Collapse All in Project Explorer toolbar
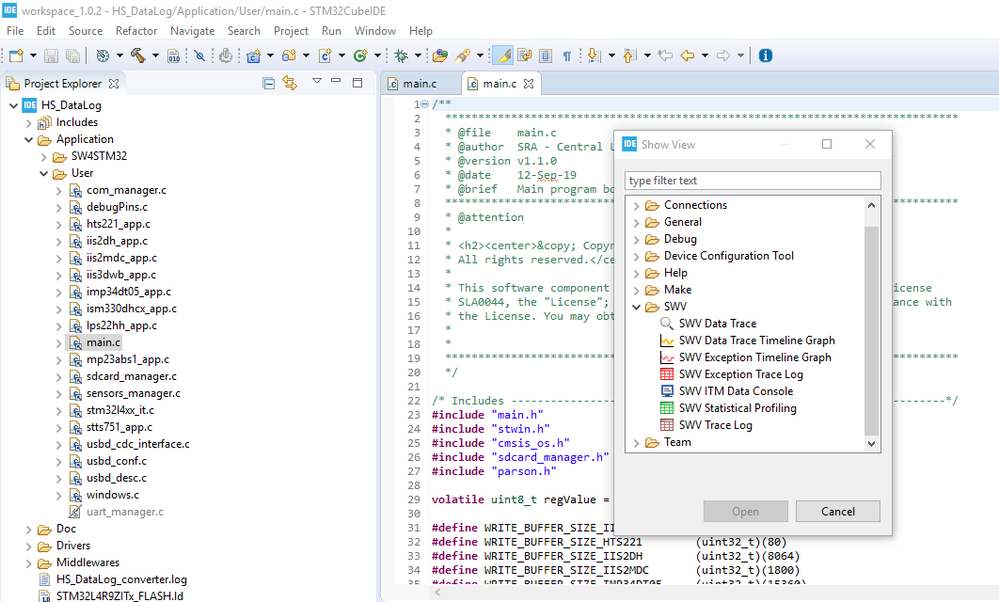This screenshot has width=999, height=602. pyautogui.click(x=269, y=83)
